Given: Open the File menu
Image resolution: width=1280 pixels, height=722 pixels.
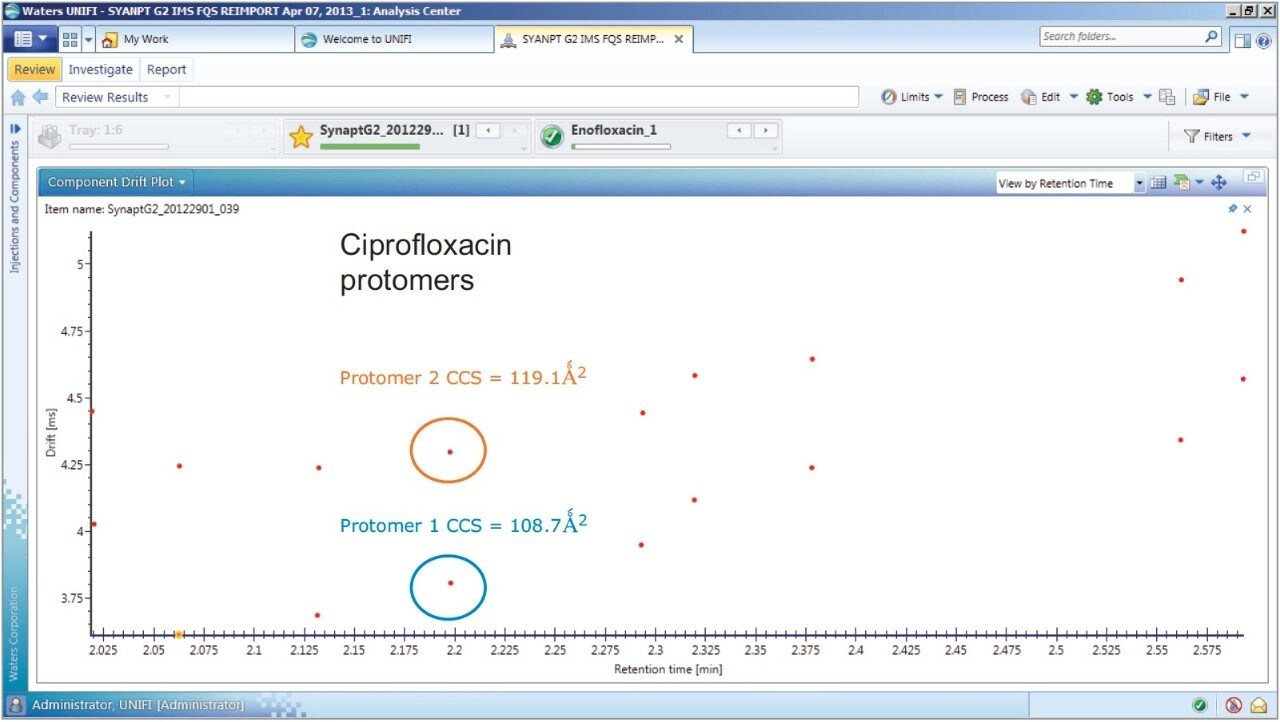Looking at the screenshot, I should pos(1212,97).
